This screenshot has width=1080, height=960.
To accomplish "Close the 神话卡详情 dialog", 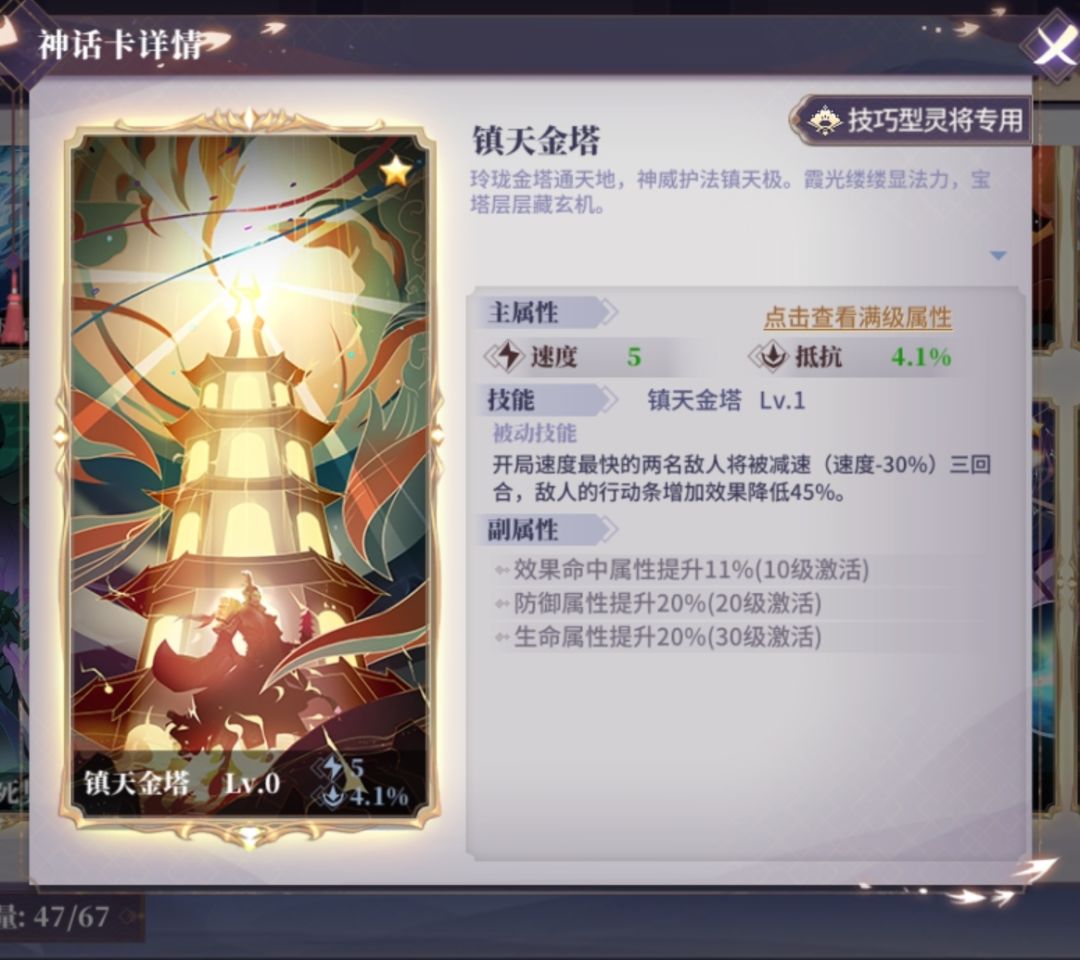I will click(x=1052, y=45).
